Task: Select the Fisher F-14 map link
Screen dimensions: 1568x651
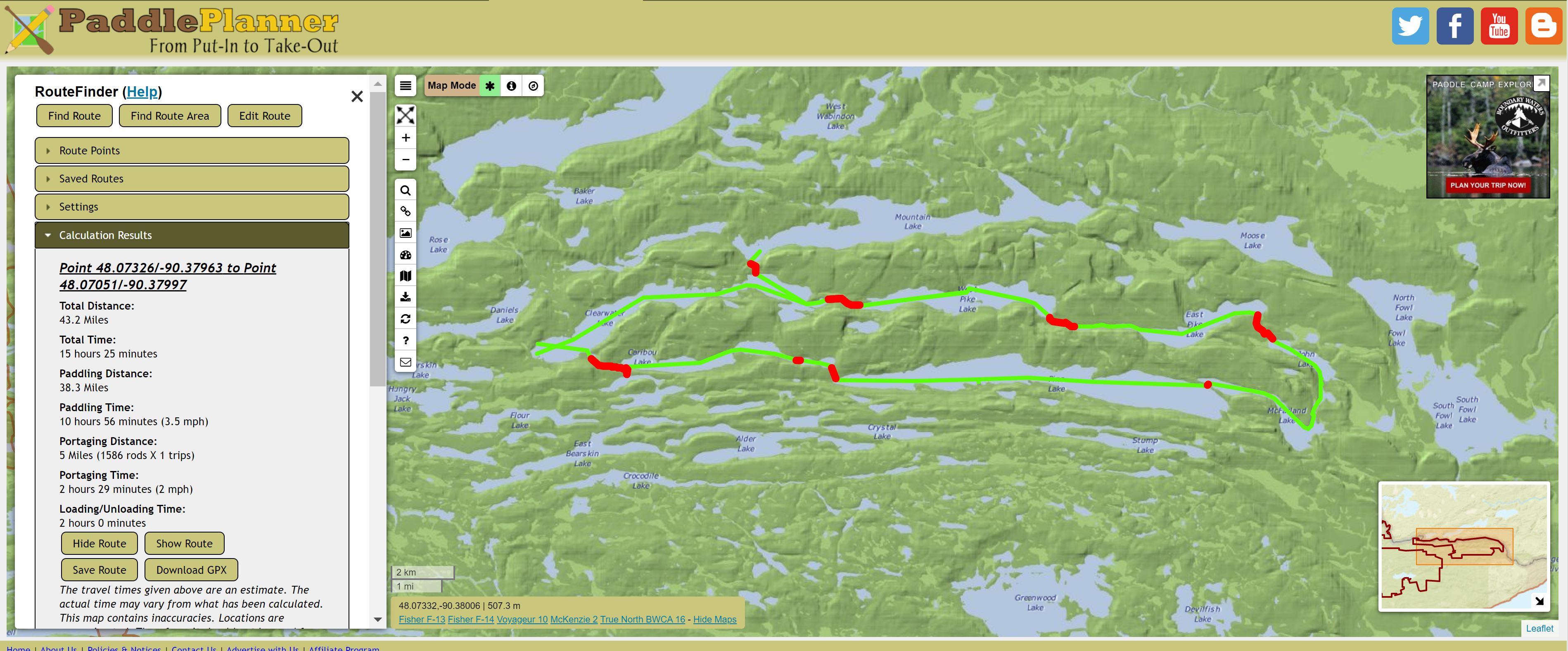Action: [x=470, y=619]
